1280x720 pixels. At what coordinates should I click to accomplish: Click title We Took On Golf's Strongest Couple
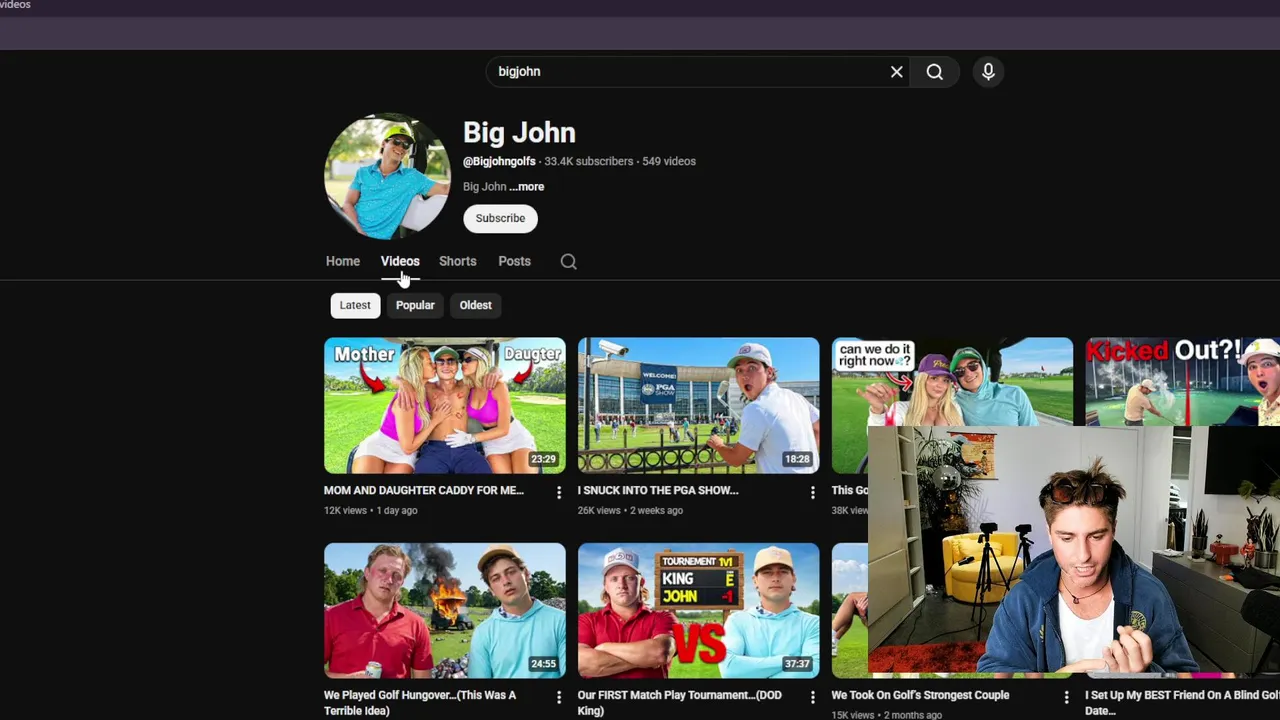[x=920, y=695]
